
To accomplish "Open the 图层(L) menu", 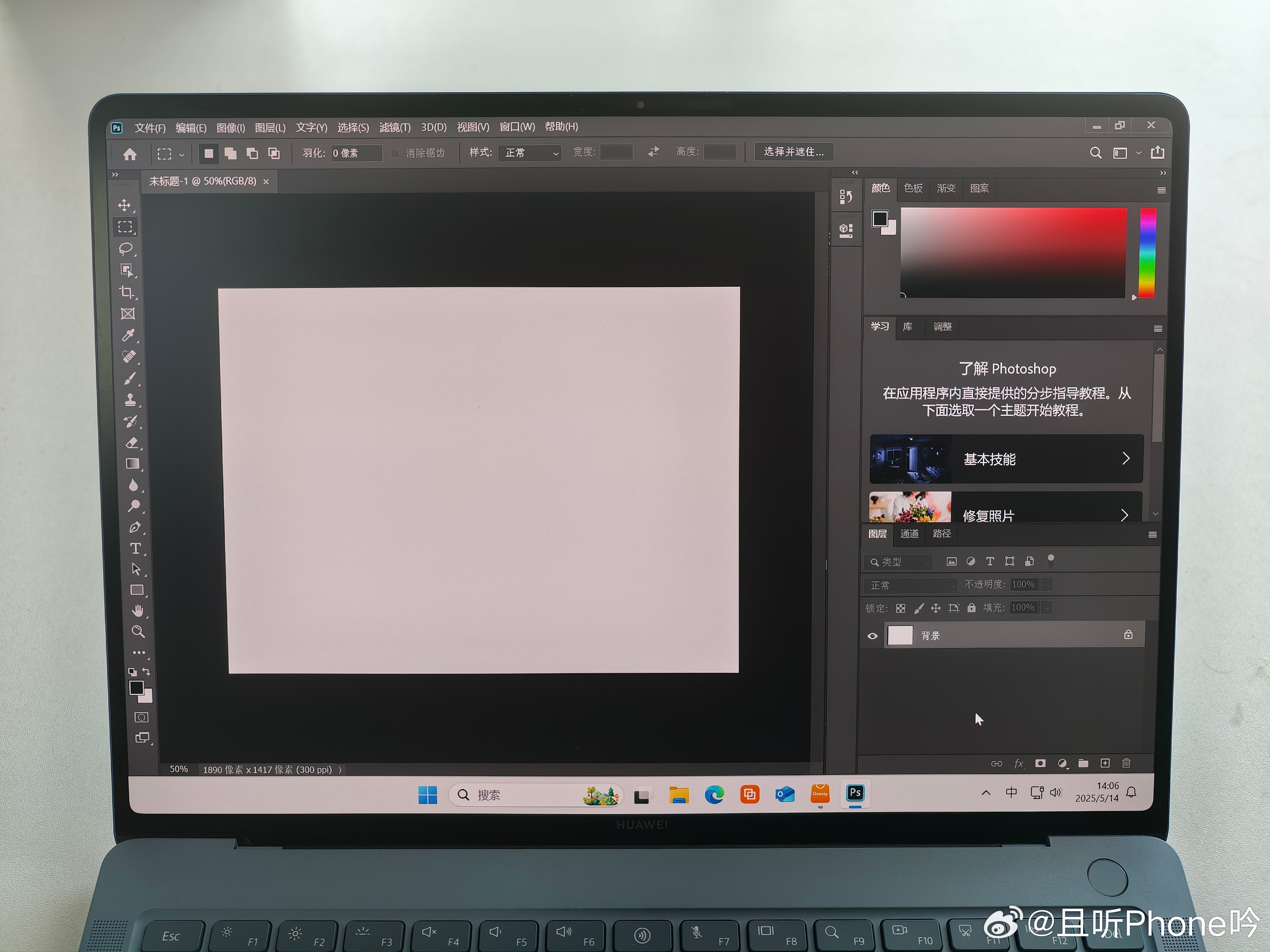I will pyautogui.click(x=270, y=128).
